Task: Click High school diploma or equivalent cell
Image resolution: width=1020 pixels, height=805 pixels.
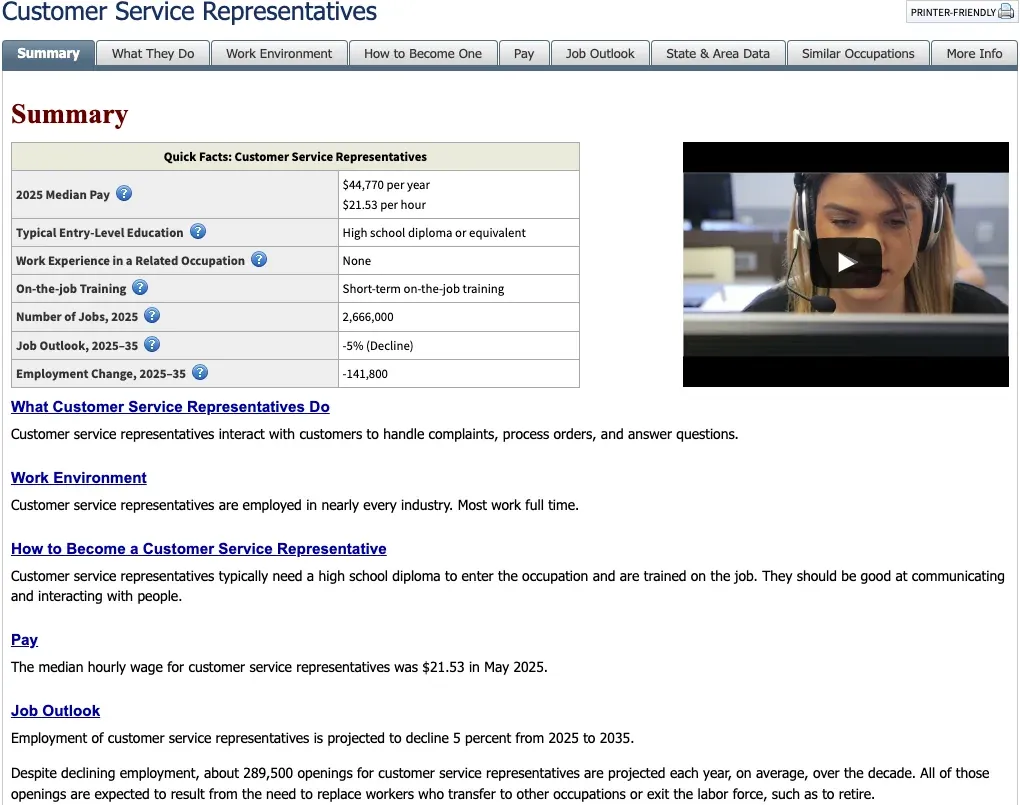Action: [459, 232]
